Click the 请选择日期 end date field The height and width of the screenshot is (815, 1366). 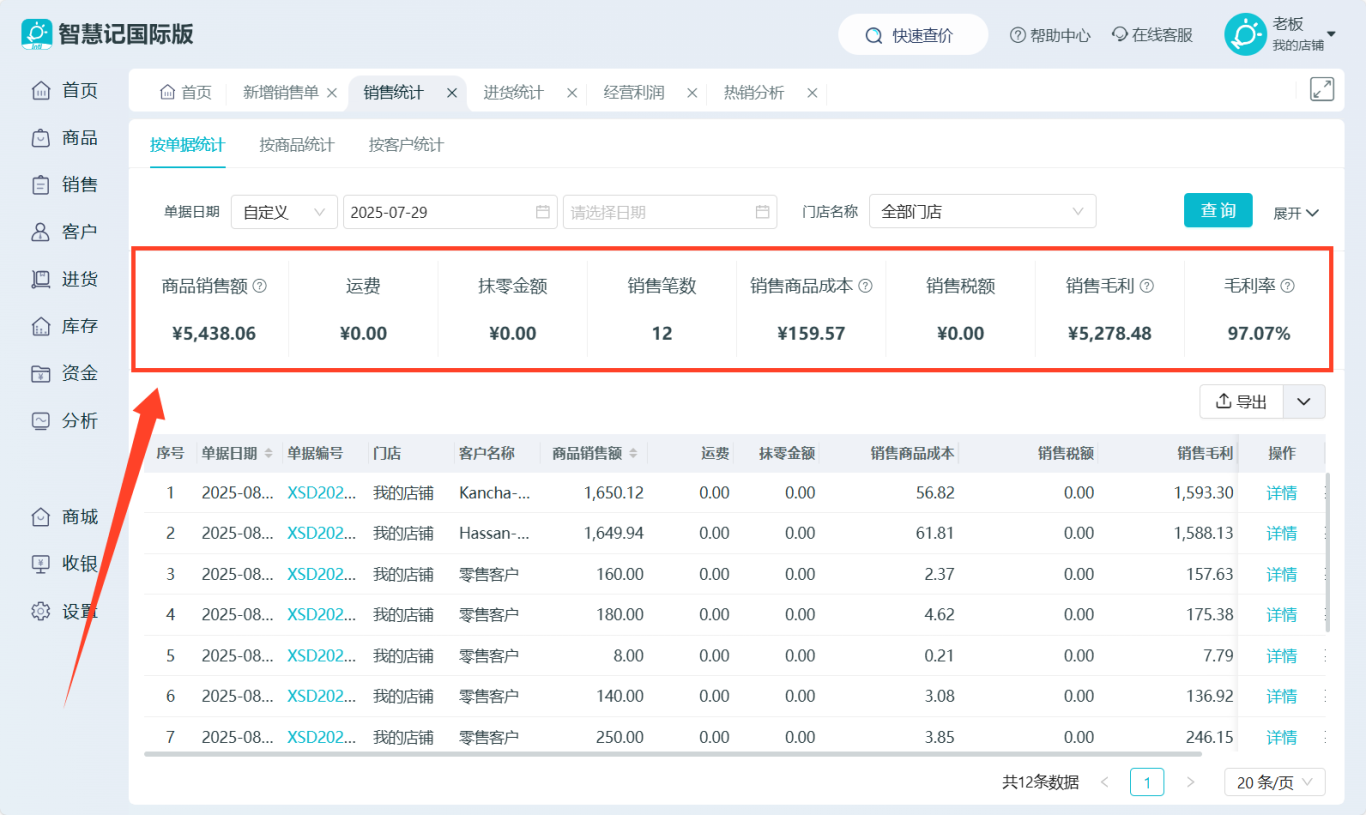pyautogui.click(x=670, y=212)
